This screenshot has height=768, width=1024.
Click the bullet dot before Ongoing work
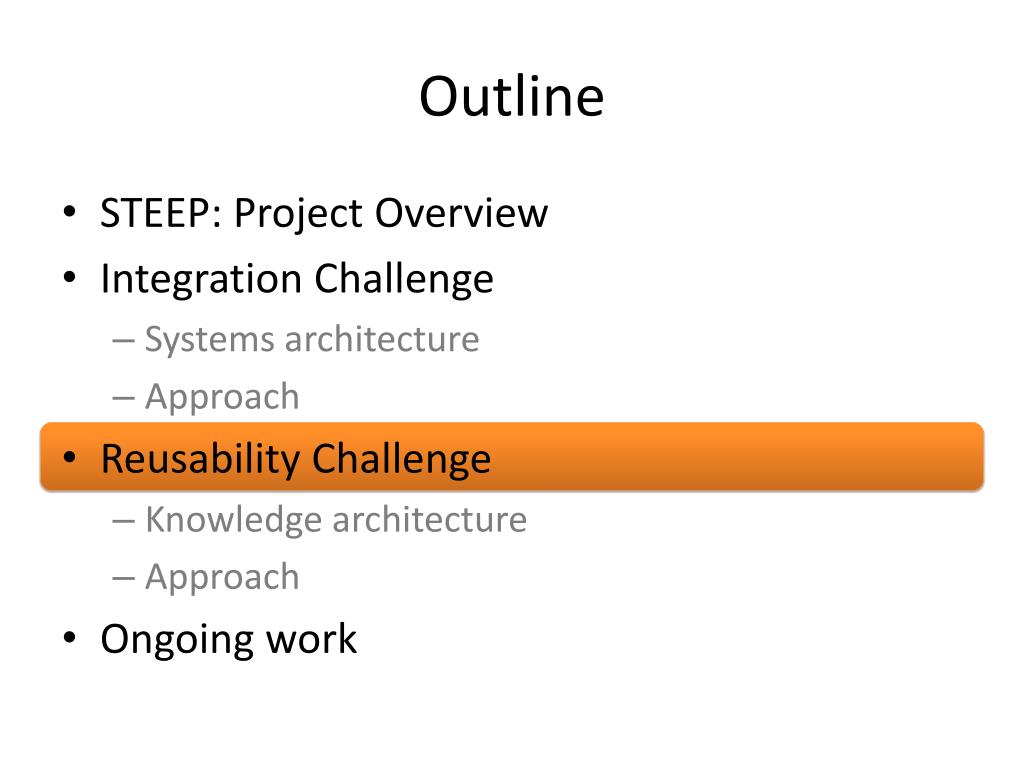tap(69, 637)
